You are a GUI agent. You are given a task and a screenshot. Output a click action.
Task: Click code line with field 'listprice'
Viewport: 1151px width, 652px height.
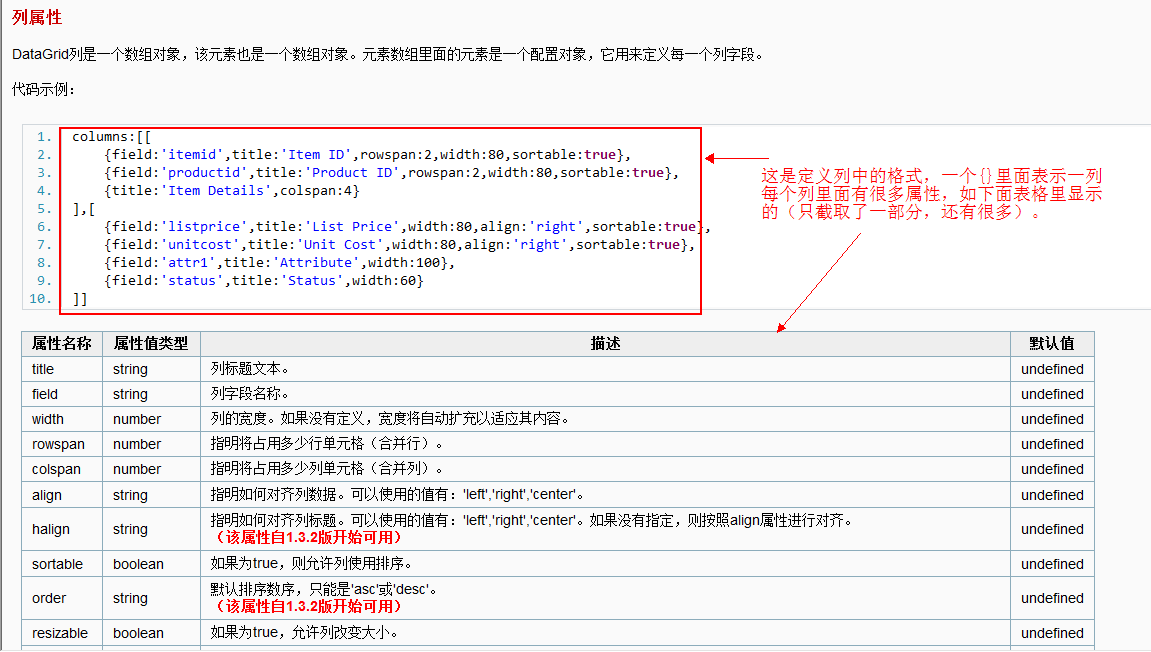click(407, 227)
